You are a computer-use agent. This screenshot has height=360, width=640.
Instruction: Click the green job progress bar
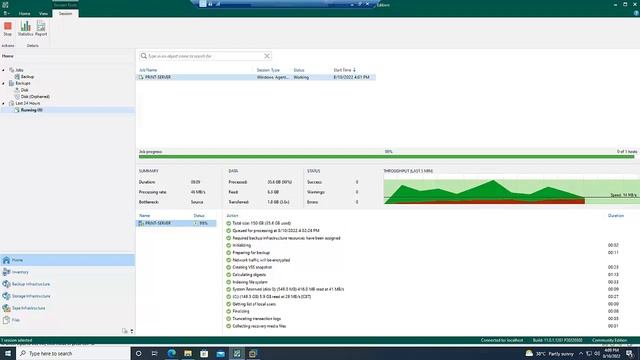click(387, 157)
